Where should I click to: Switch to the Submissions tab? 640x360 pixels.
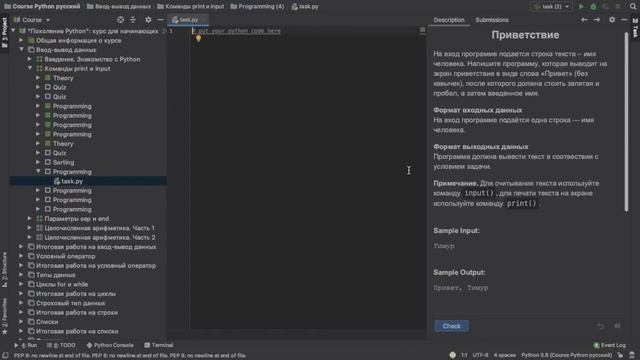click(492, 20)
